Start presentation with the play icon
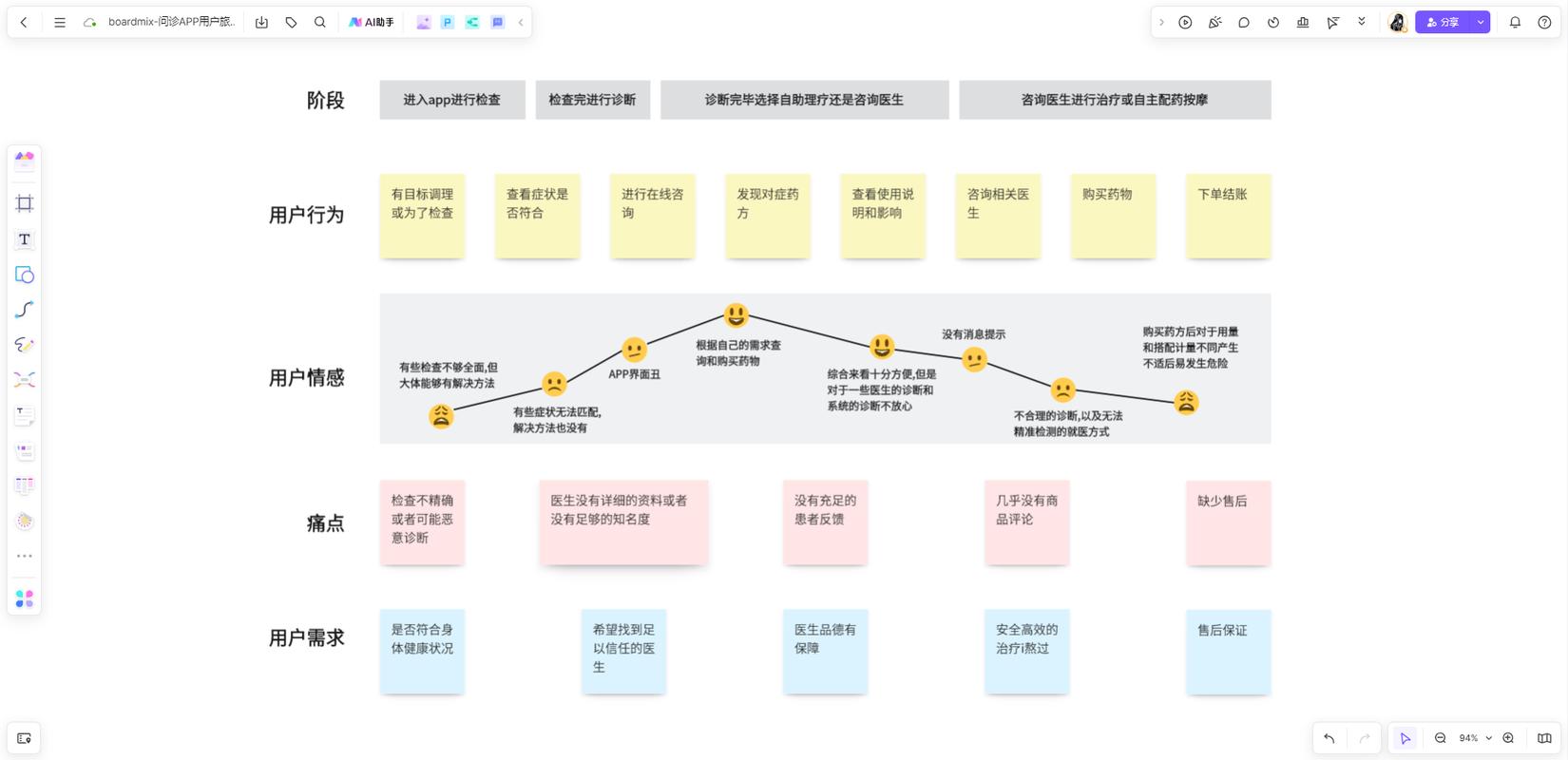The width and height of the screenshot is (1568, 760). click(x=1185, y=22)
